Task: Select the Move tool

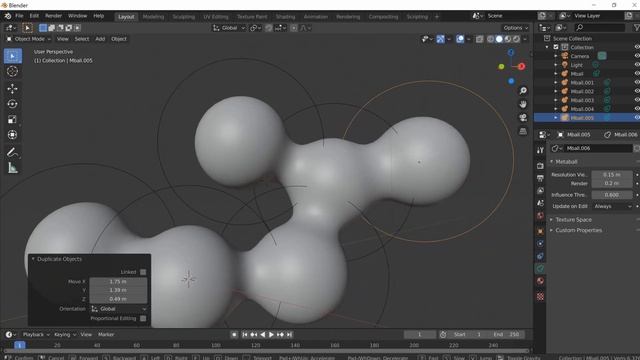Action: (13, 89)
